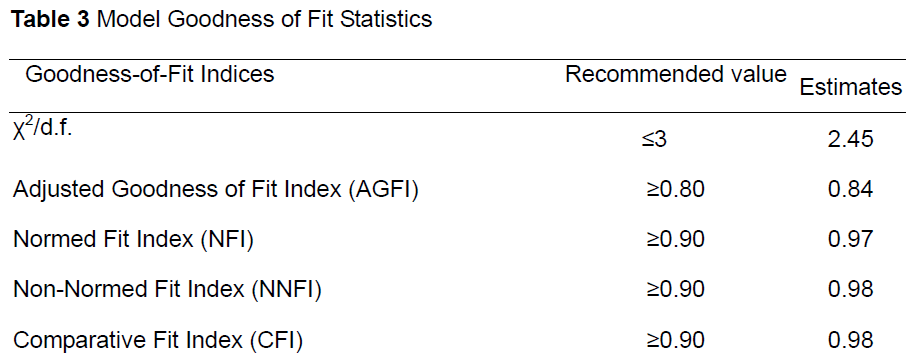Click the words Model Goodness of Fit Statistics

264,20
